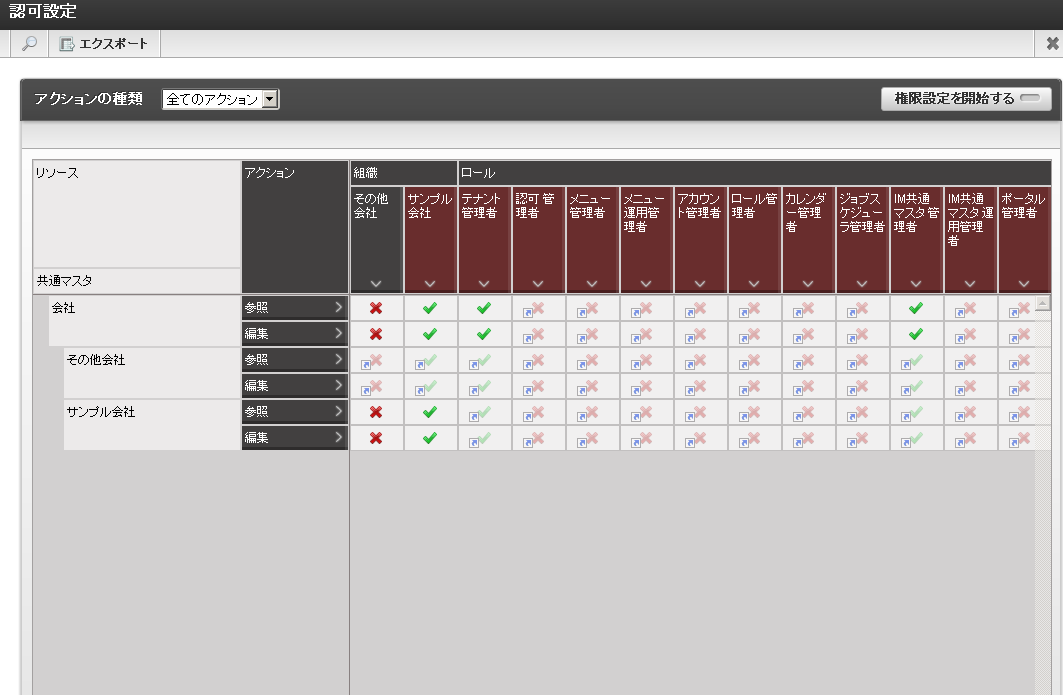The height and width of the screenshot is (695, 1063).
Task: Click the Export icon in toolbar
Action: point(66,44)
